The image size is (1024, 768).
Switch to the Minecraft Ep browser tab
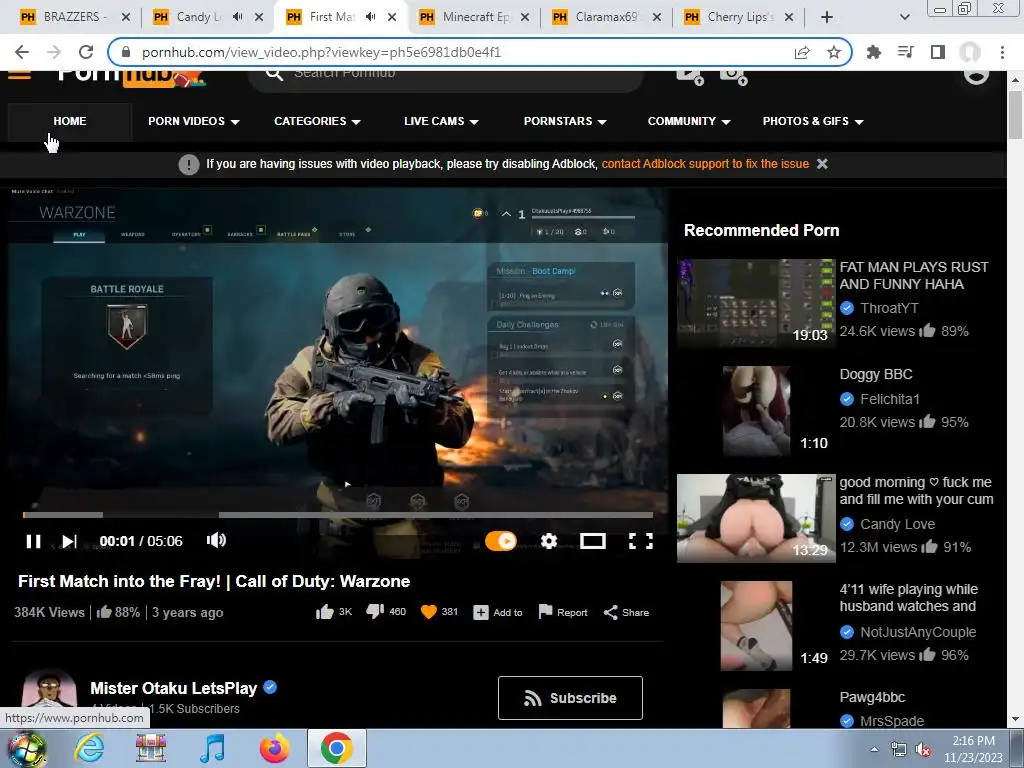475,17
